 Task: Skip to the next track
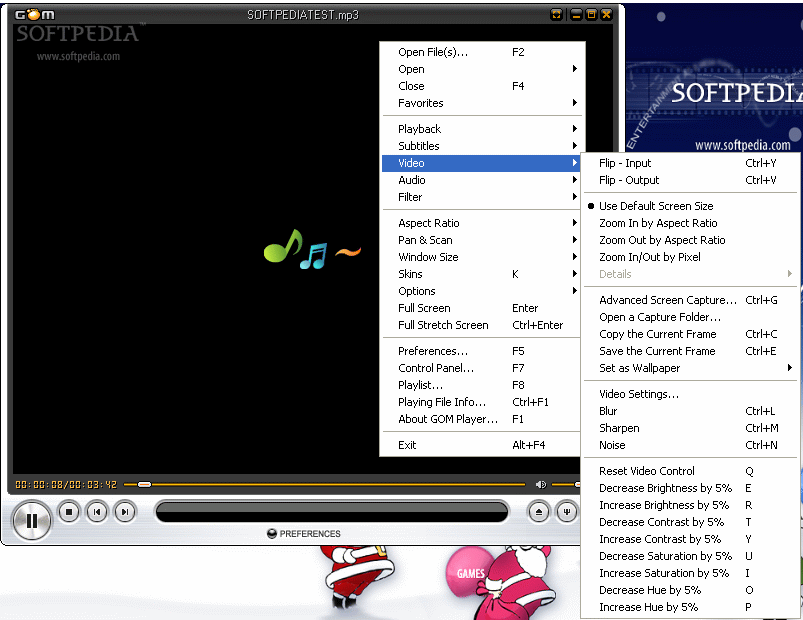[x=125, y=511]
